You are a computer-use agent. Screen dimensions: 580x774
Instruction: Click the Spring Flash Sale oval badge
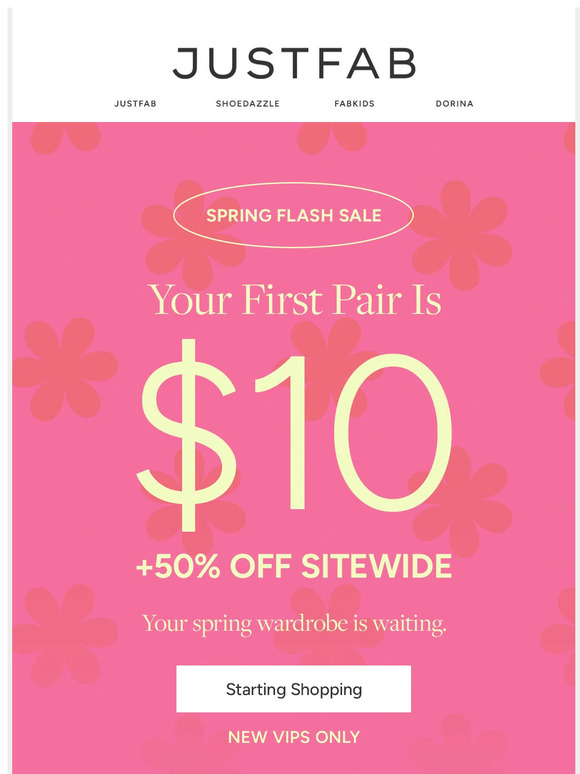coord(293,215)
